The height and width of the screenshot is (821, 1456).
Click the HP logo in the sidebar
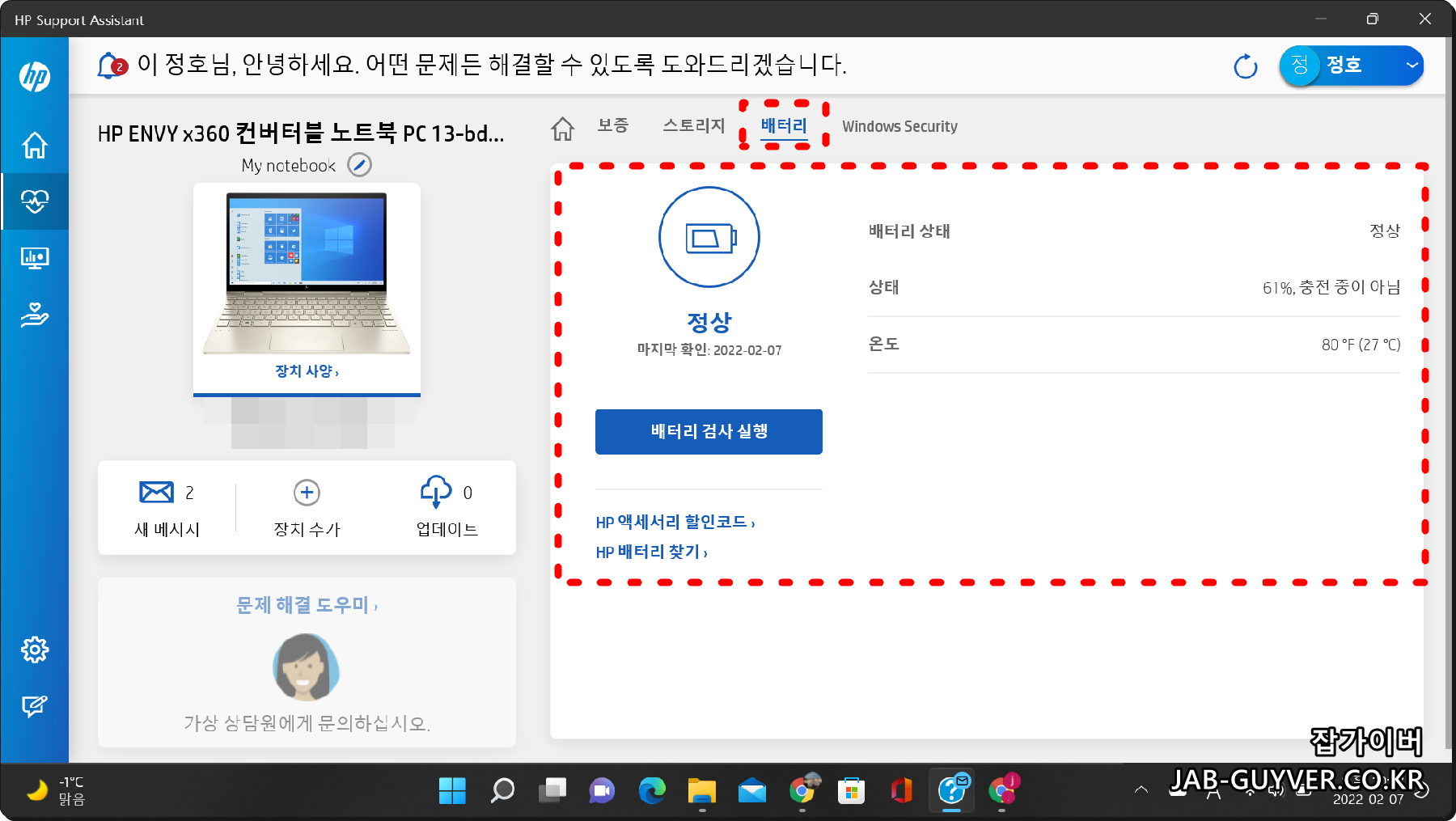[x=35, y=77]
